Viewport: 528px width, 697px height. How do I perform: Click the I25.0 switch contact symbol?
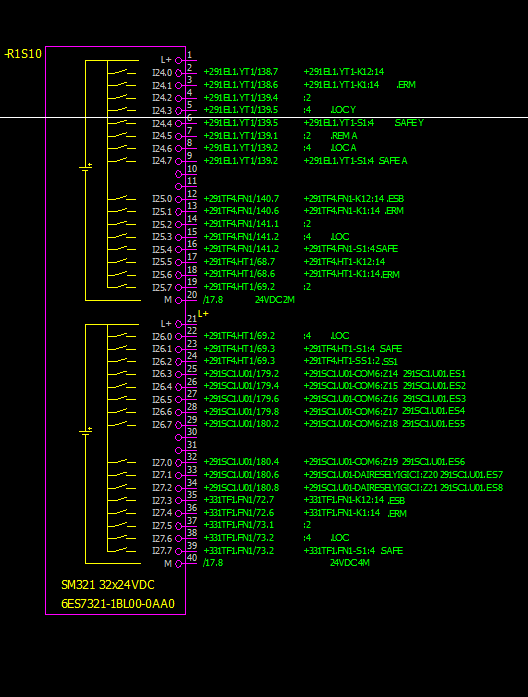(122, 199)
